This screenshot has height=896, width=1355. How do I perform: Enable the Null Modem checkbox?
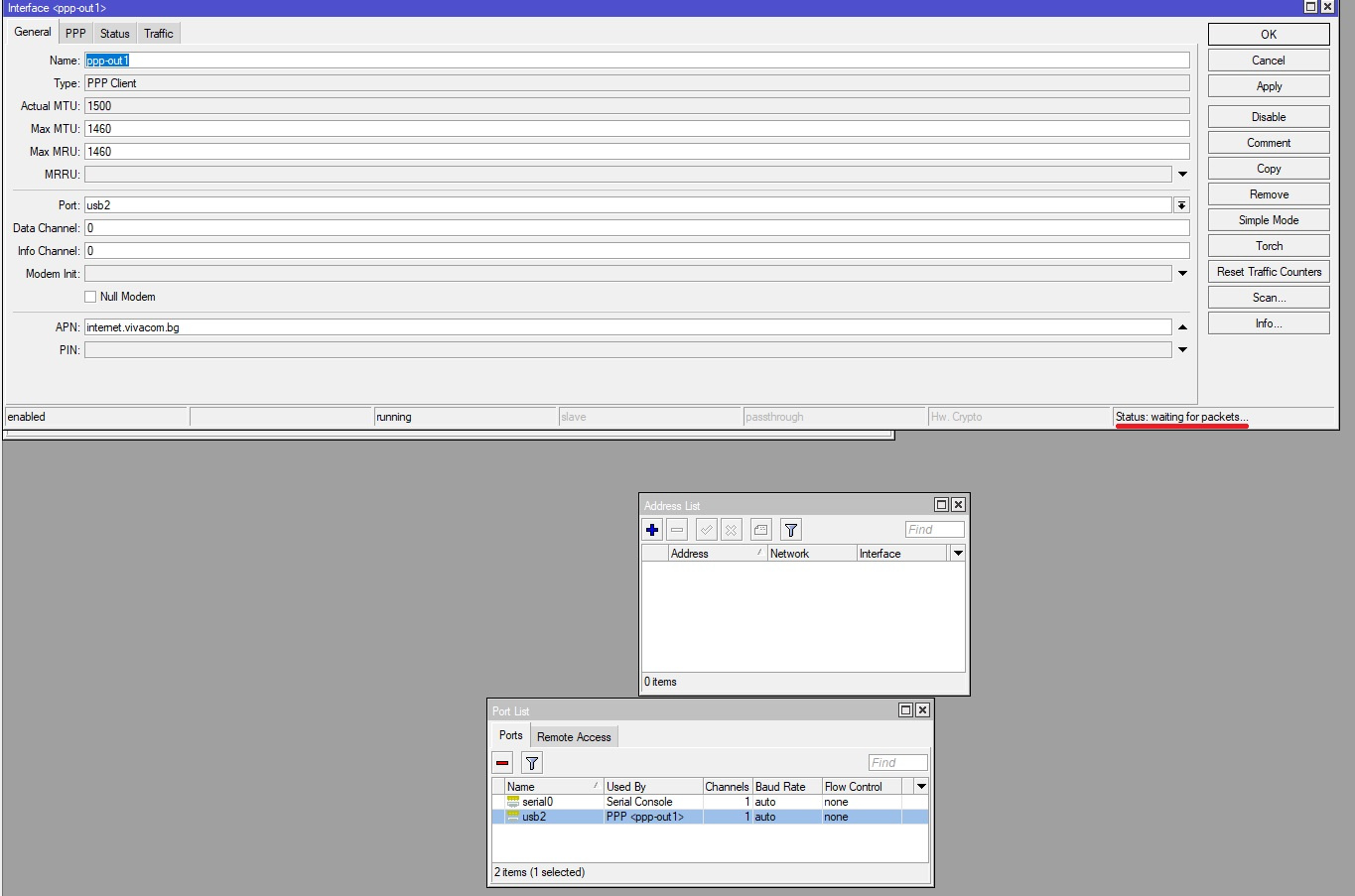[90, 297]
